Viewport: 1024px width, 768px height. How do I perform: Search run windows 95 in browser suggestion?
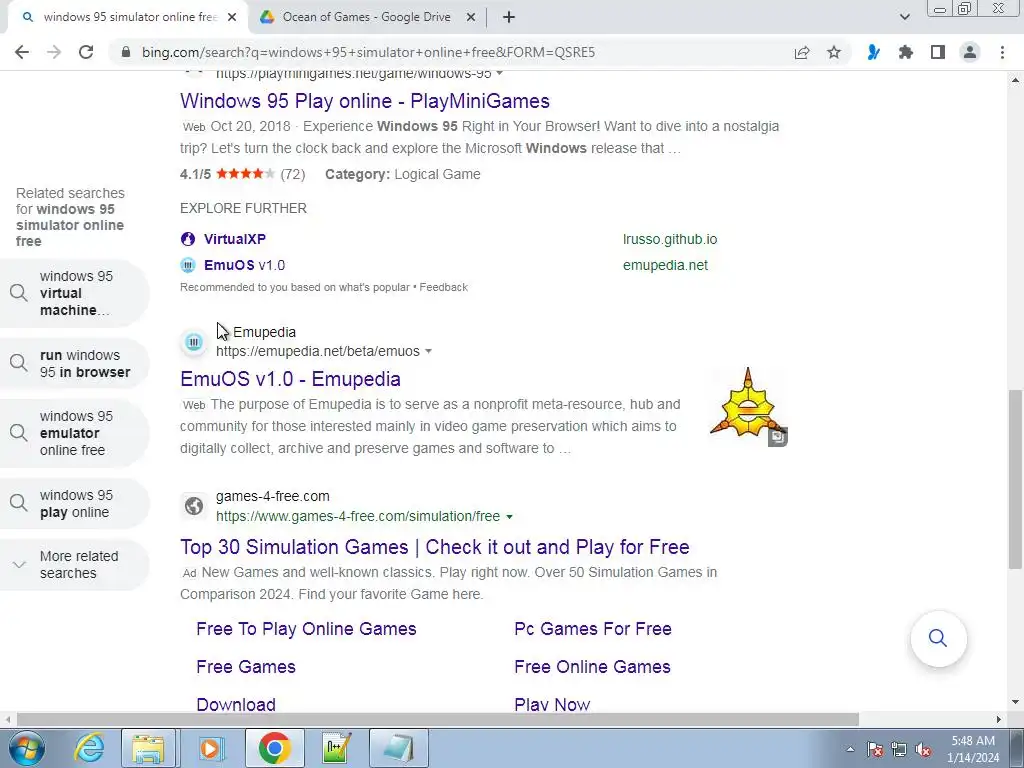tap(74, 364)
